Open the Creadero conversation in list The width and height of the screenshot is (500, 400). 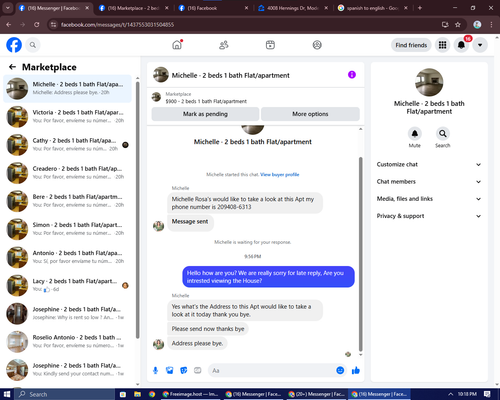pyautogui.click(x=68, y=173)
